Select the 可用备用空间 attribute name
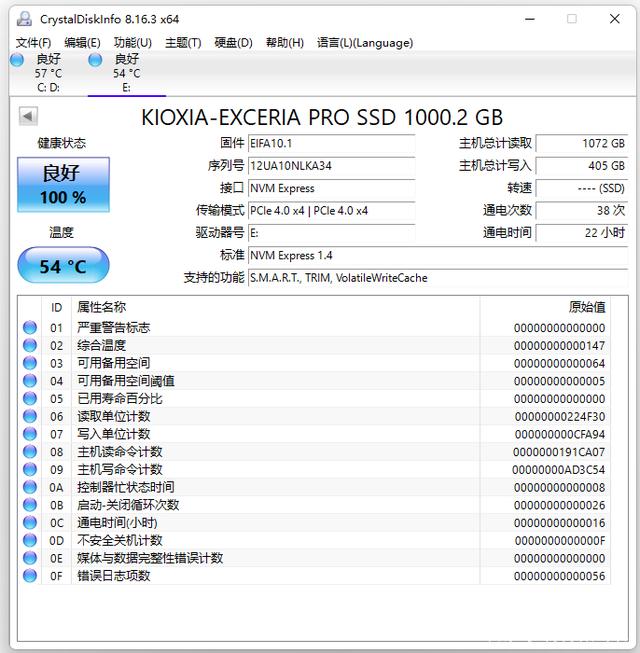This screenshot has height=653, width=640. click(113, 363)
